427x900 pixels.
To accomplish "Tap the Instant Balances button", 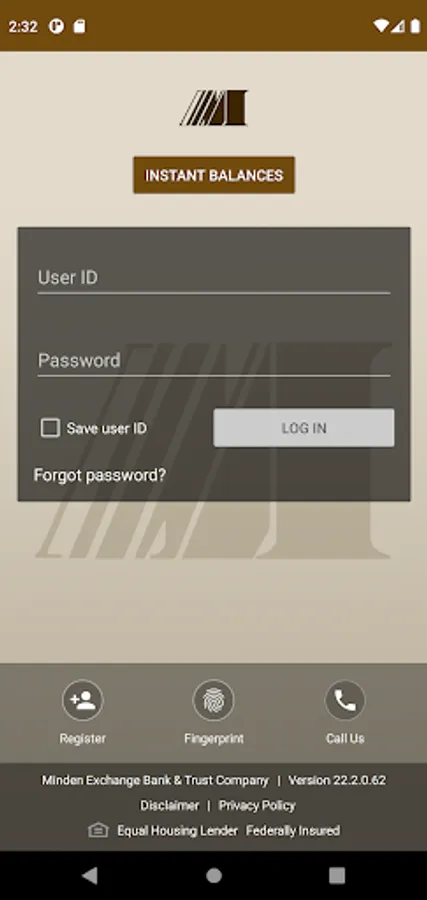I will click(214, 175).
